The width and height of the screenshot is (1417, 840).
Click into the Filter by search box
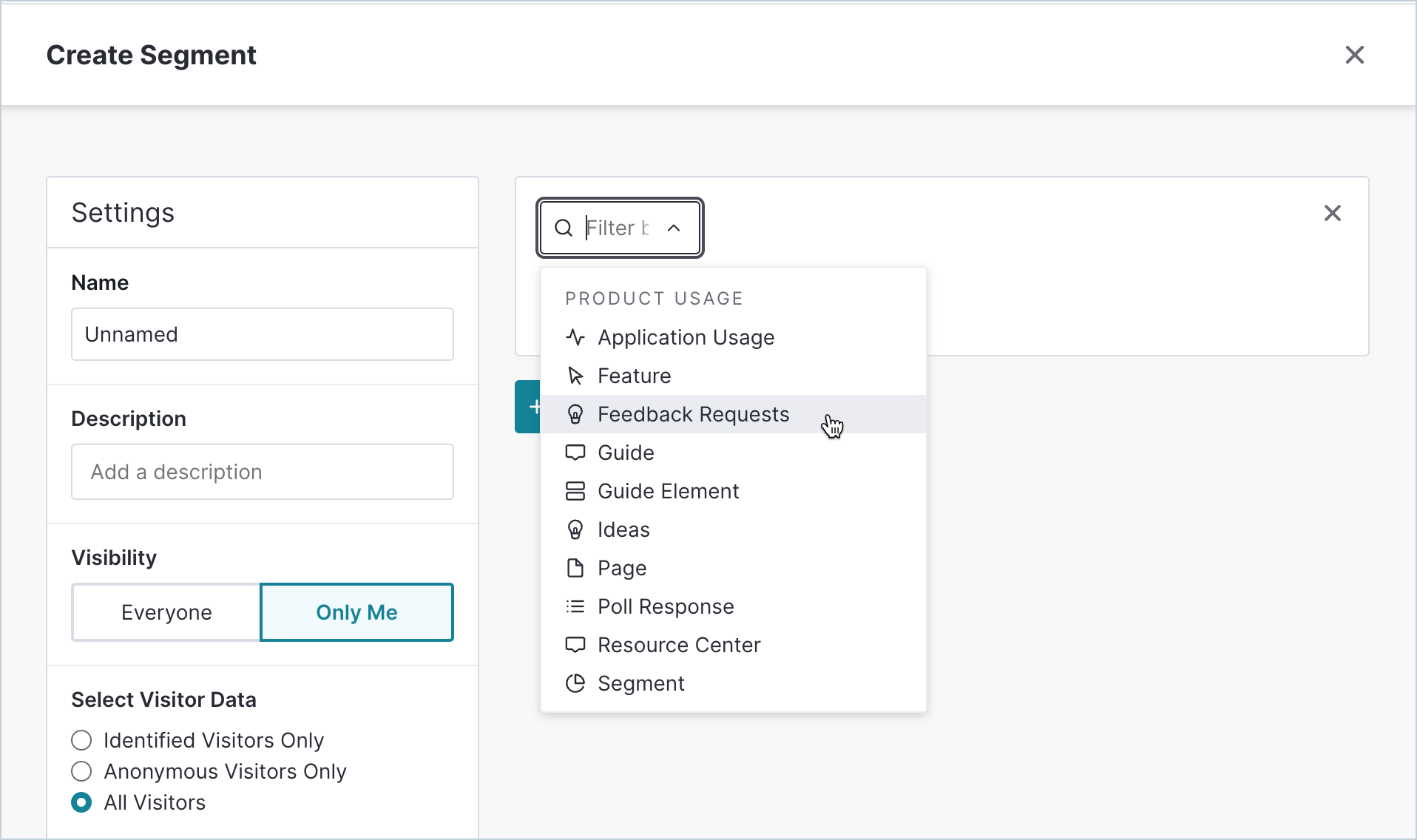click(616, 228)
